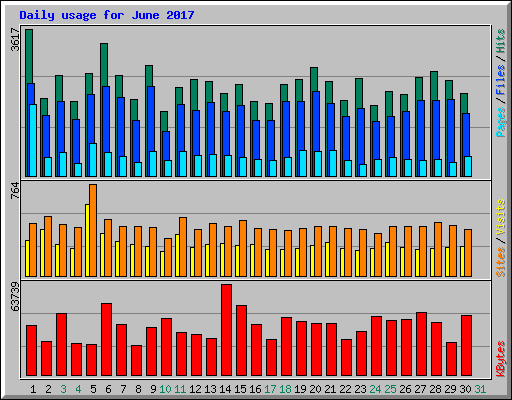
Task: Select the green Hits bar on day 1
Action: click(x=29, y=56)
